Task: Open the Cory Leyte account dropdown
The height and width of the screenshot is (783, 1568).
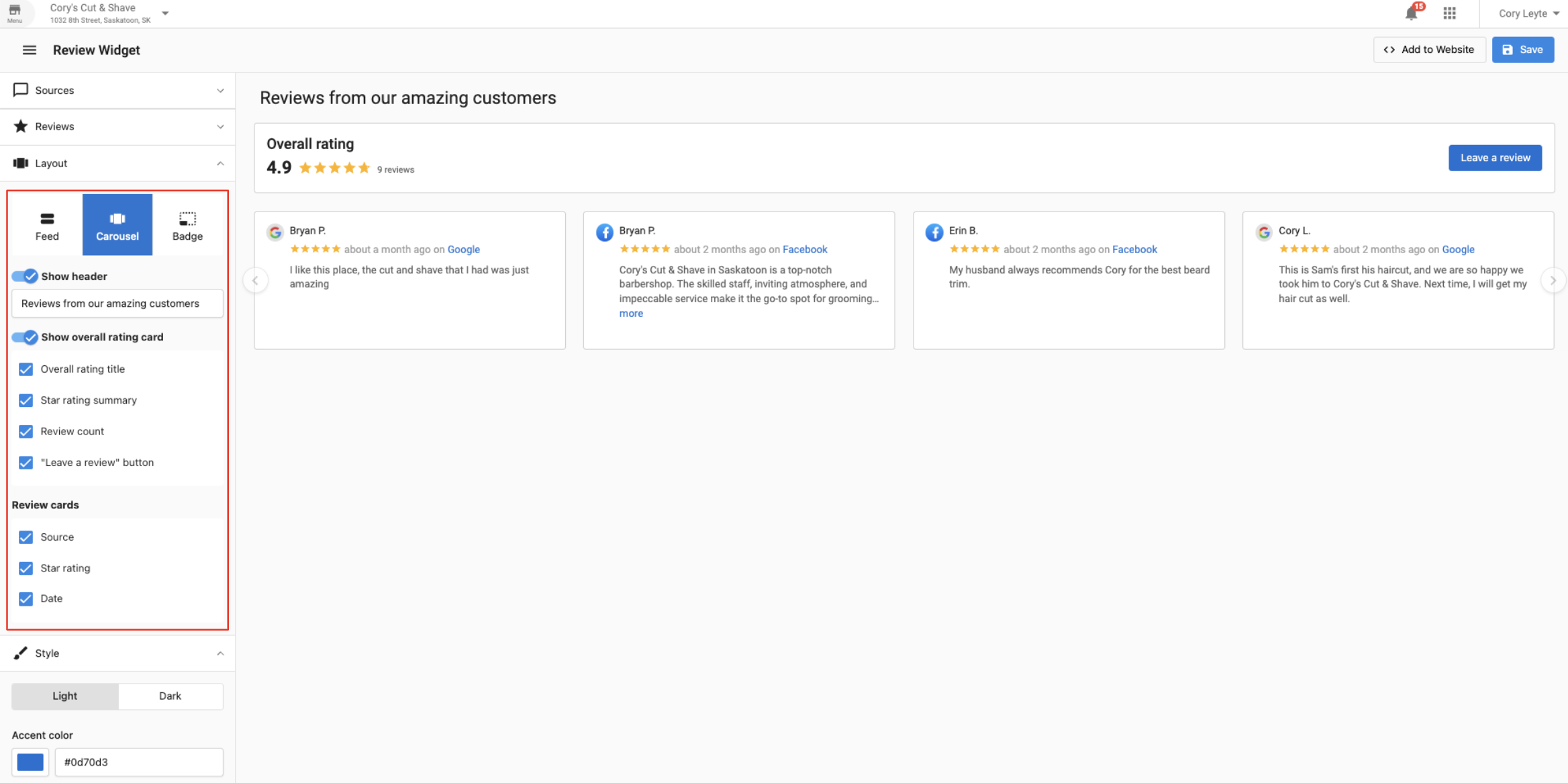Action: pos(1526,13)
